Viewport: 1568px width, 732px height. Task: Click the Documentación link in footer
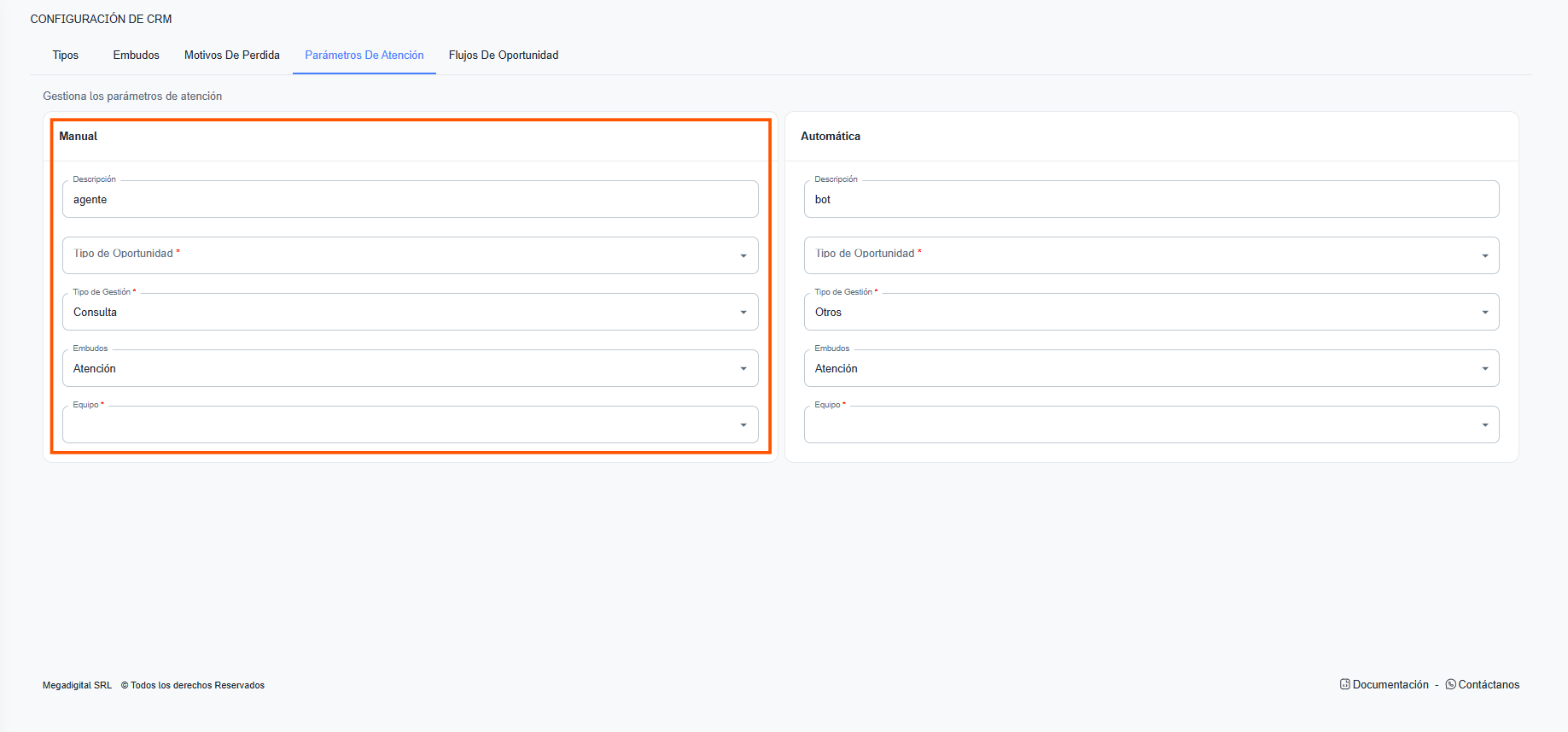pyautogui.click(x=1390, y=685)
